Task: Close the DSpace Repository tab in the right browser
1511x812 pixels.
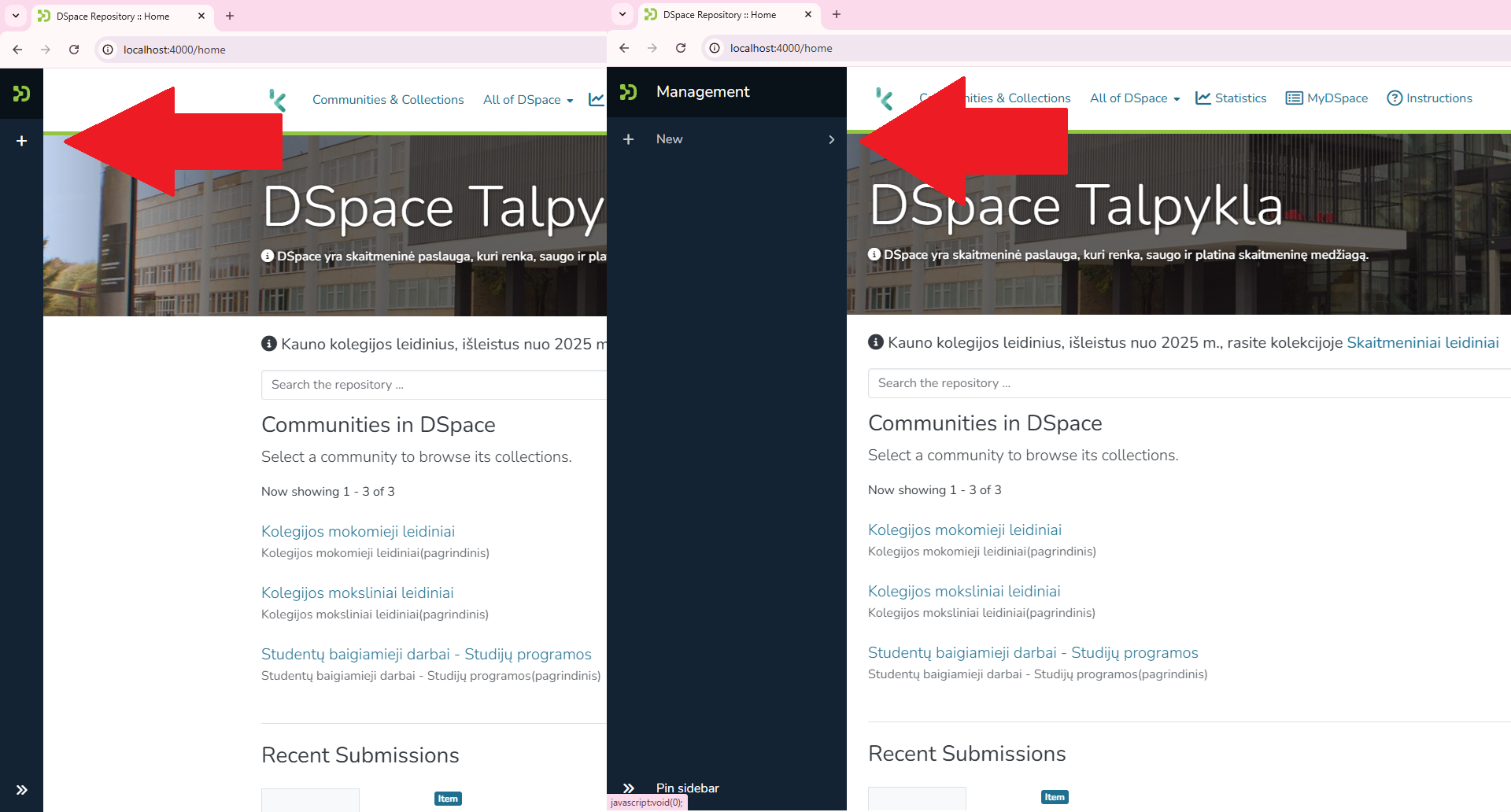Action: 808,14
